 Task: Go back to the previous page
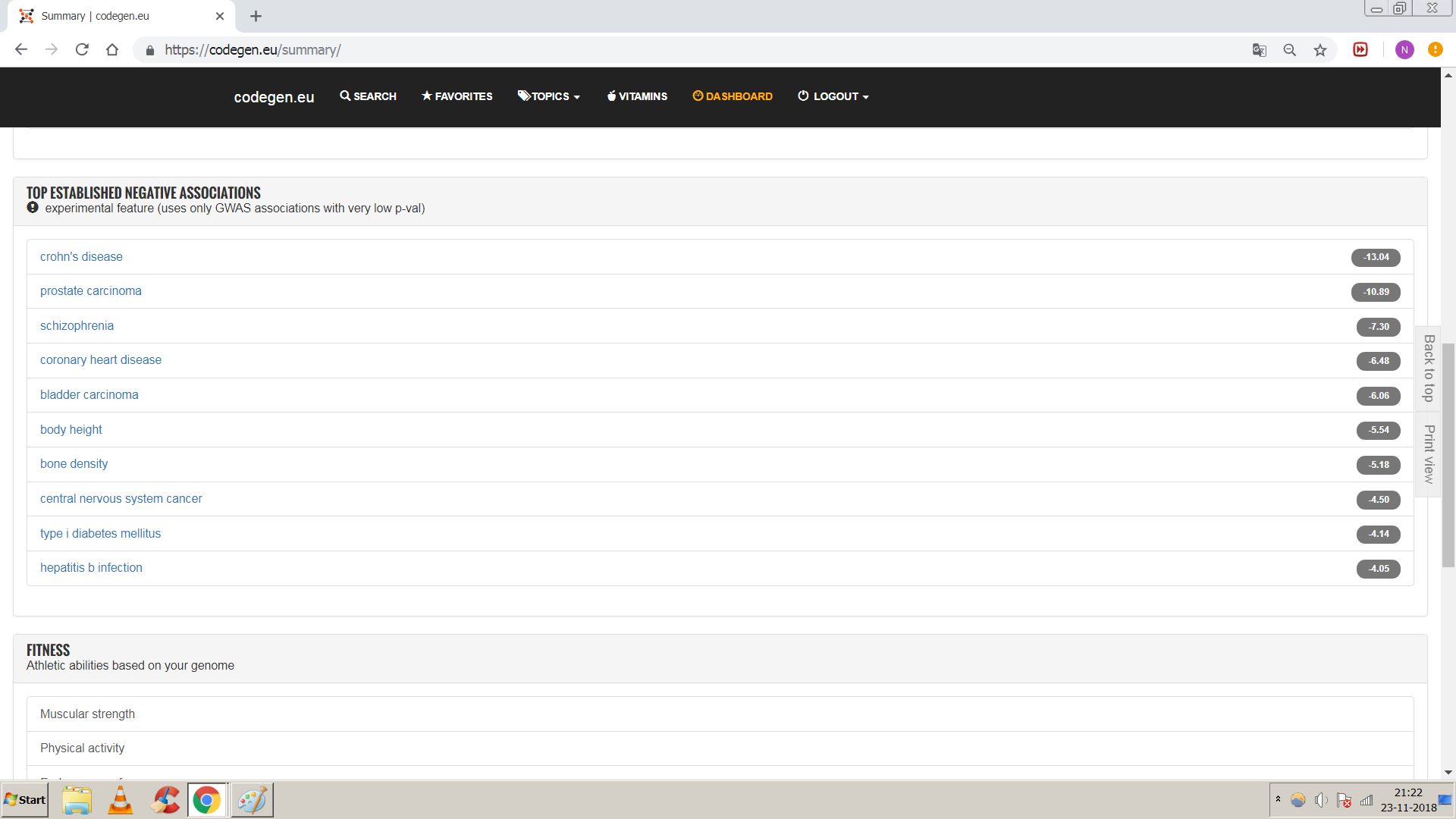coord(21,50)
